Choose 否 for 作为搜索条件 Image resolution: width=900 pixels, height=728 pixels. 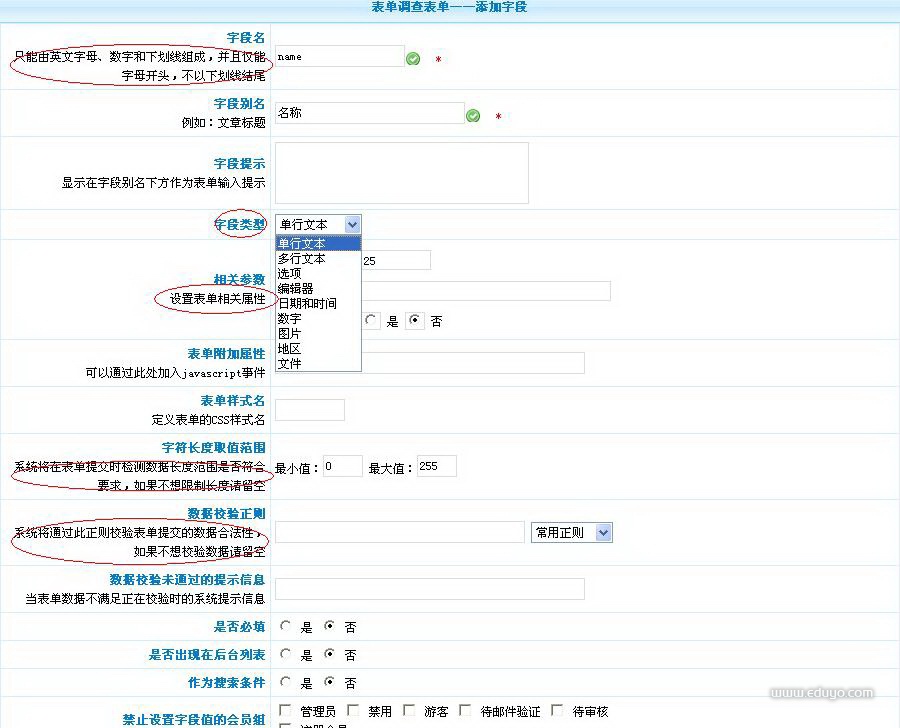coord(330,683)
